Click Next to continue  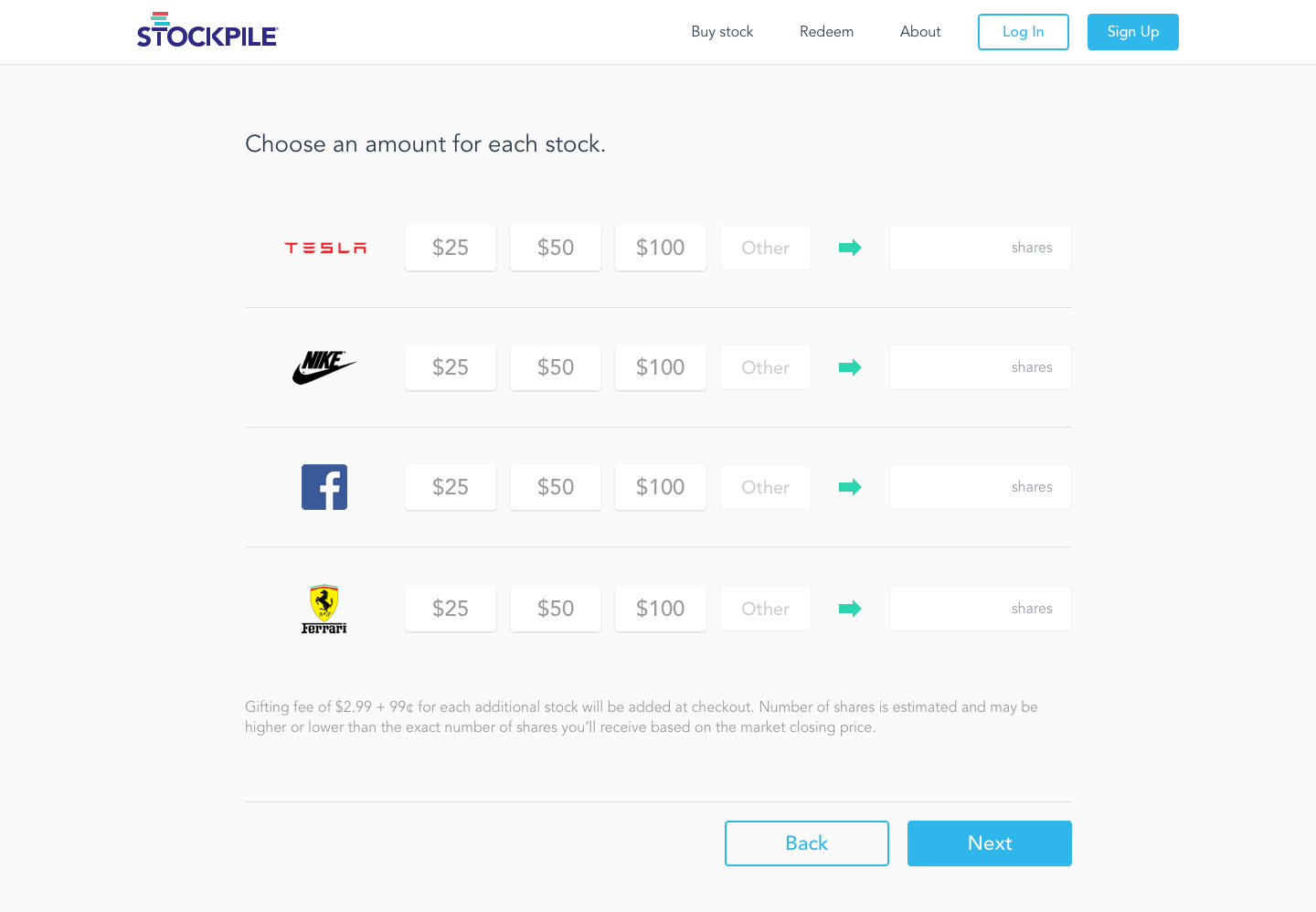tap(989, 843)
